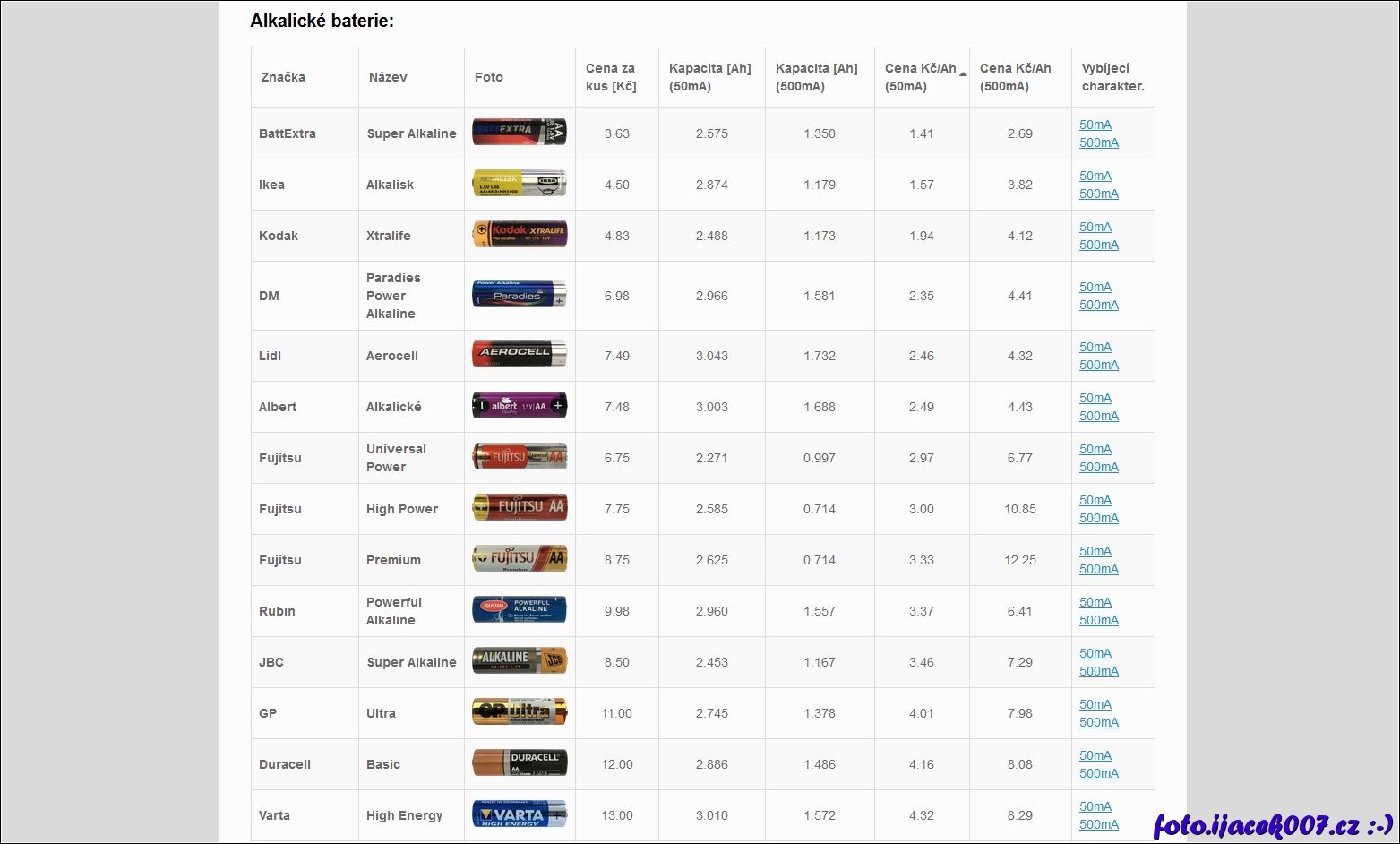
Task: Open the Kodak Xtralife battery picture
Action: tap(520, 236)
